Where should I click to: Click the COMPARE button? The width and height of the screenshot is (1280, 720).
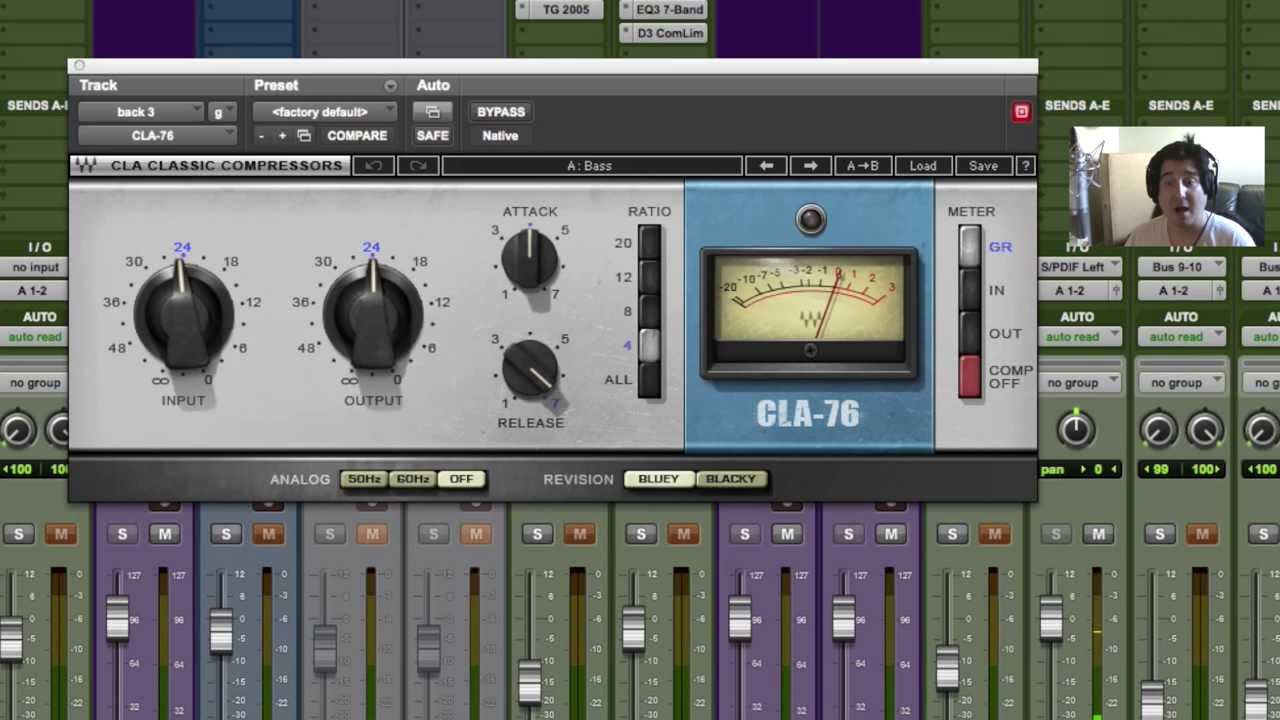pyautogui.click(x=357, y=136)
